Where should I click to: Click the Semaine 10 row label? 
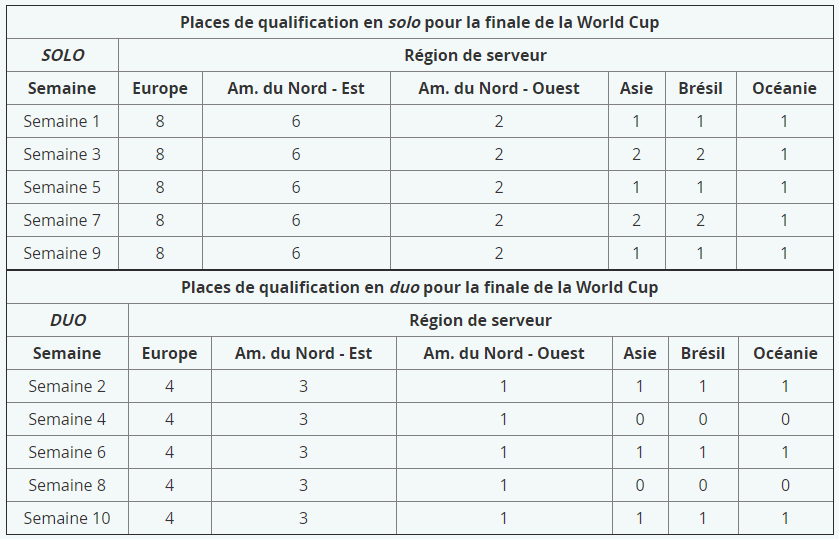(x=67, y=518)
